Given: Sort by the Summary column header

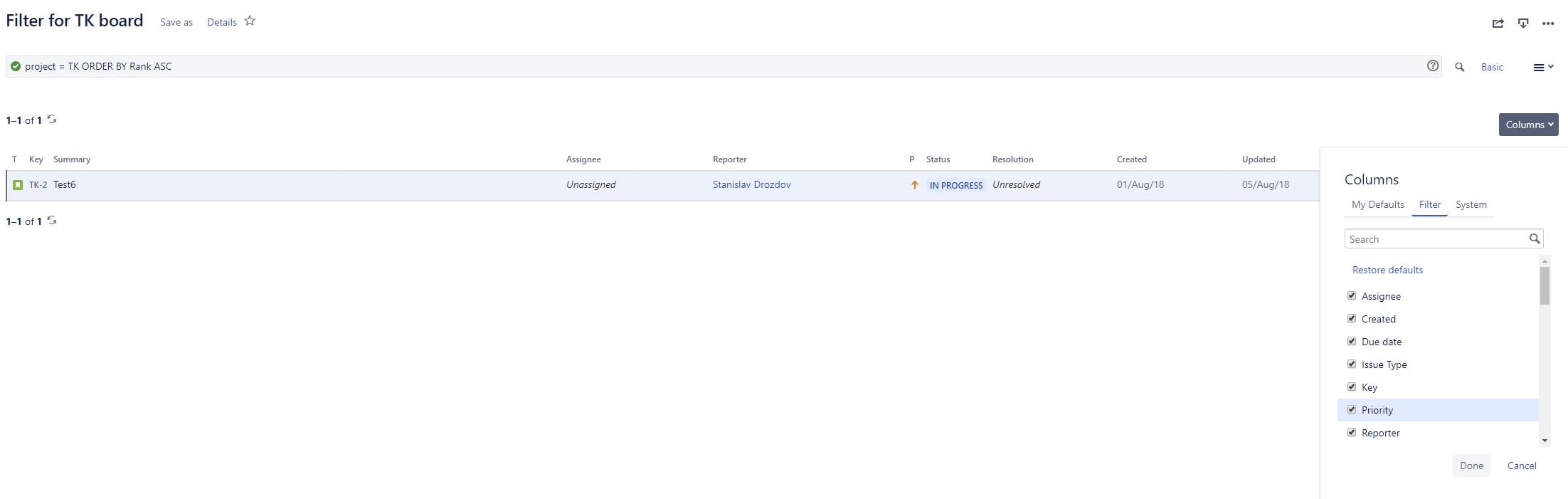Looking at the screenshot, I should click(72, 159).
